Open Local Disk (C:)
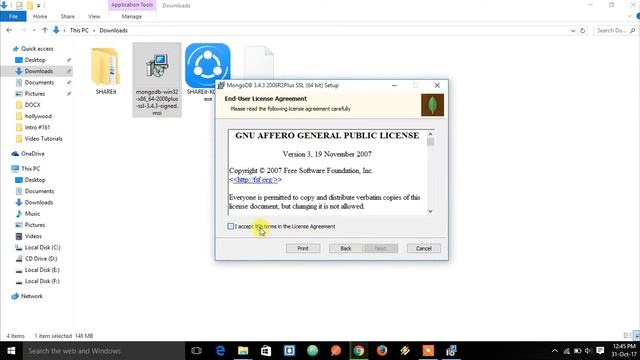Image resolution: width=640 pixels, height=360 pixels. coord(42,247)
